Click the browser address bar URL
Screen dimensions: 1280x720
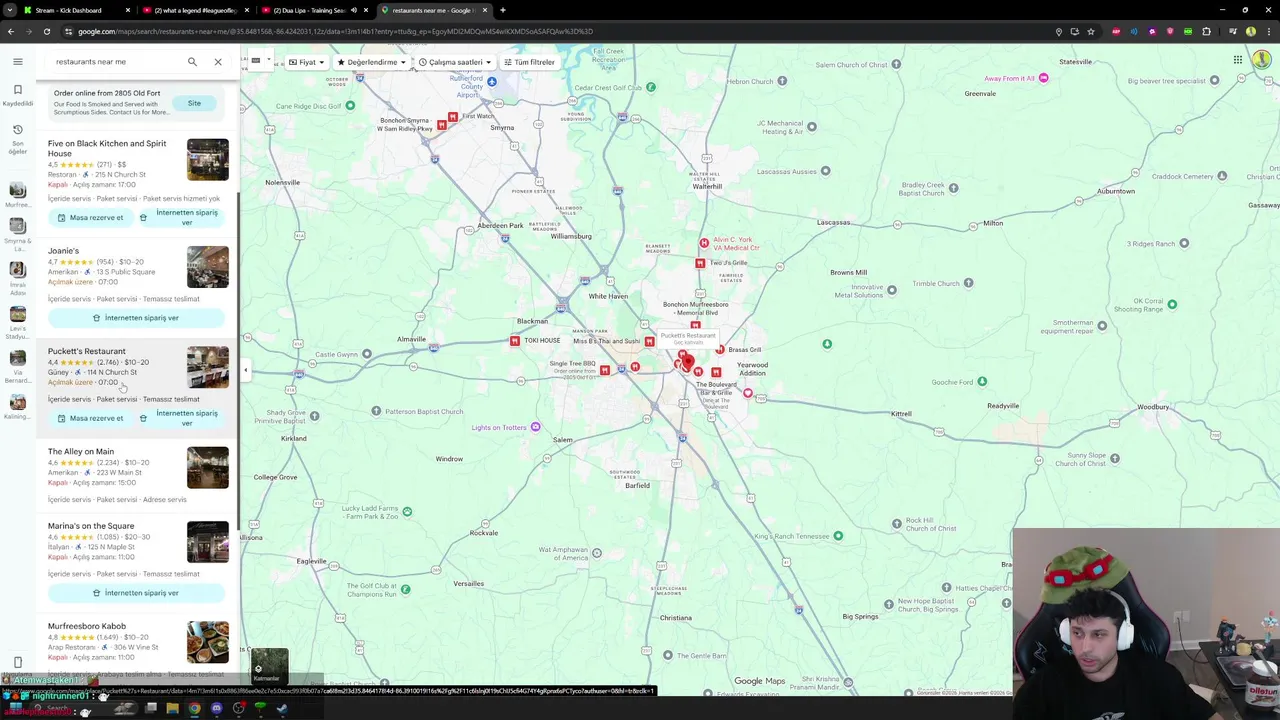(336, 31)
